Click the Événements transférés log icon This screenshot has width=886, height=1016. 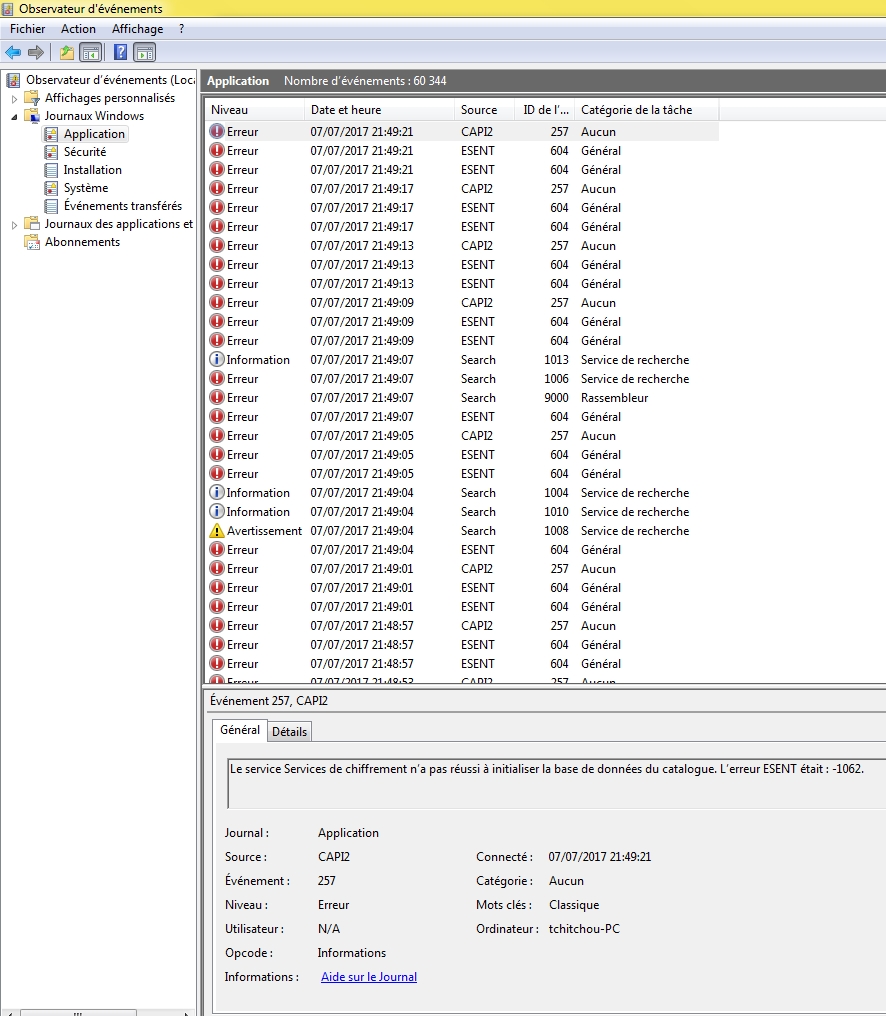click(51, 206)
